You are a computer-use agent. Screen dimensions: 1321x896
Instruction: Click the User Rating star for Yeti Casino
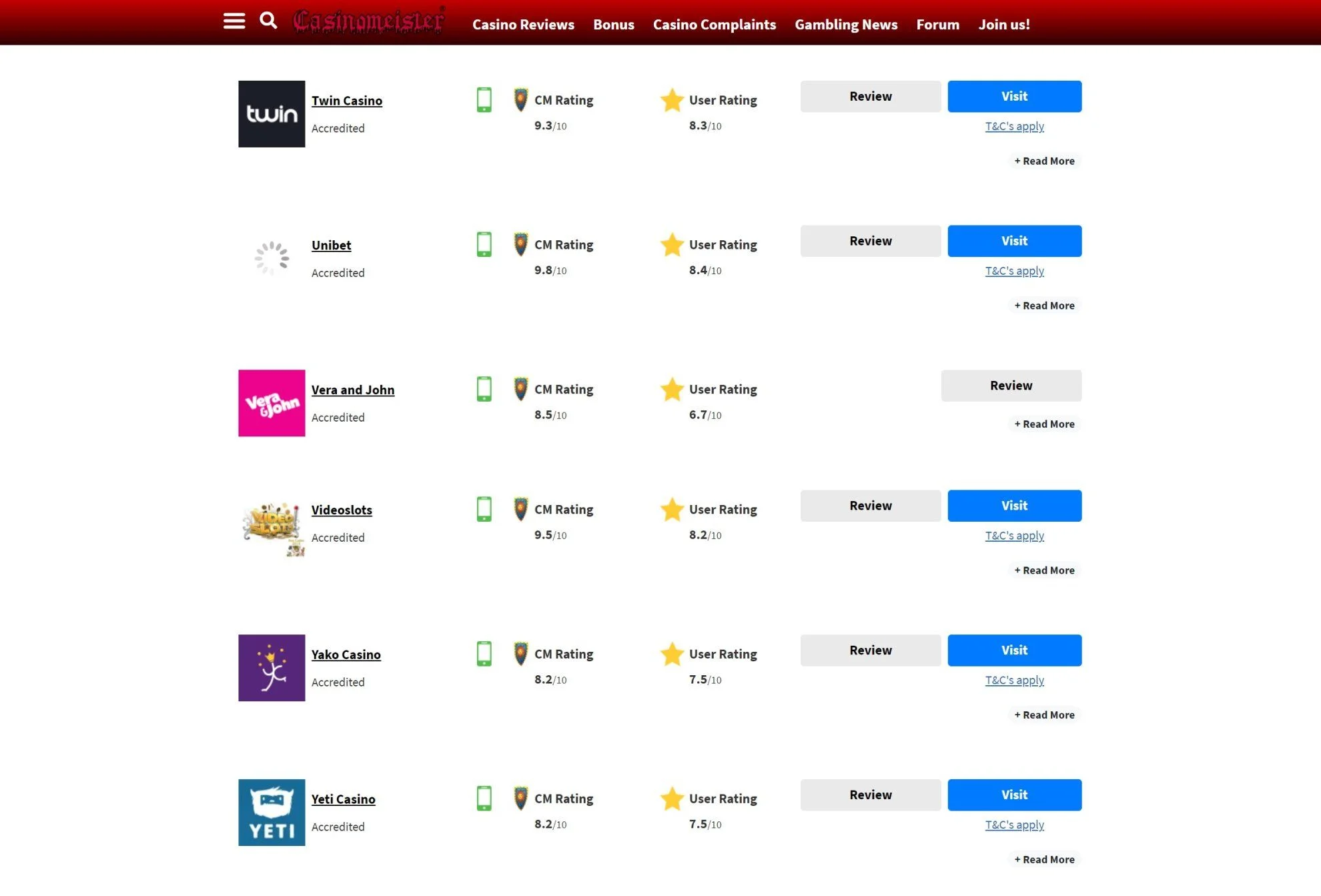(x=672, y=799)
